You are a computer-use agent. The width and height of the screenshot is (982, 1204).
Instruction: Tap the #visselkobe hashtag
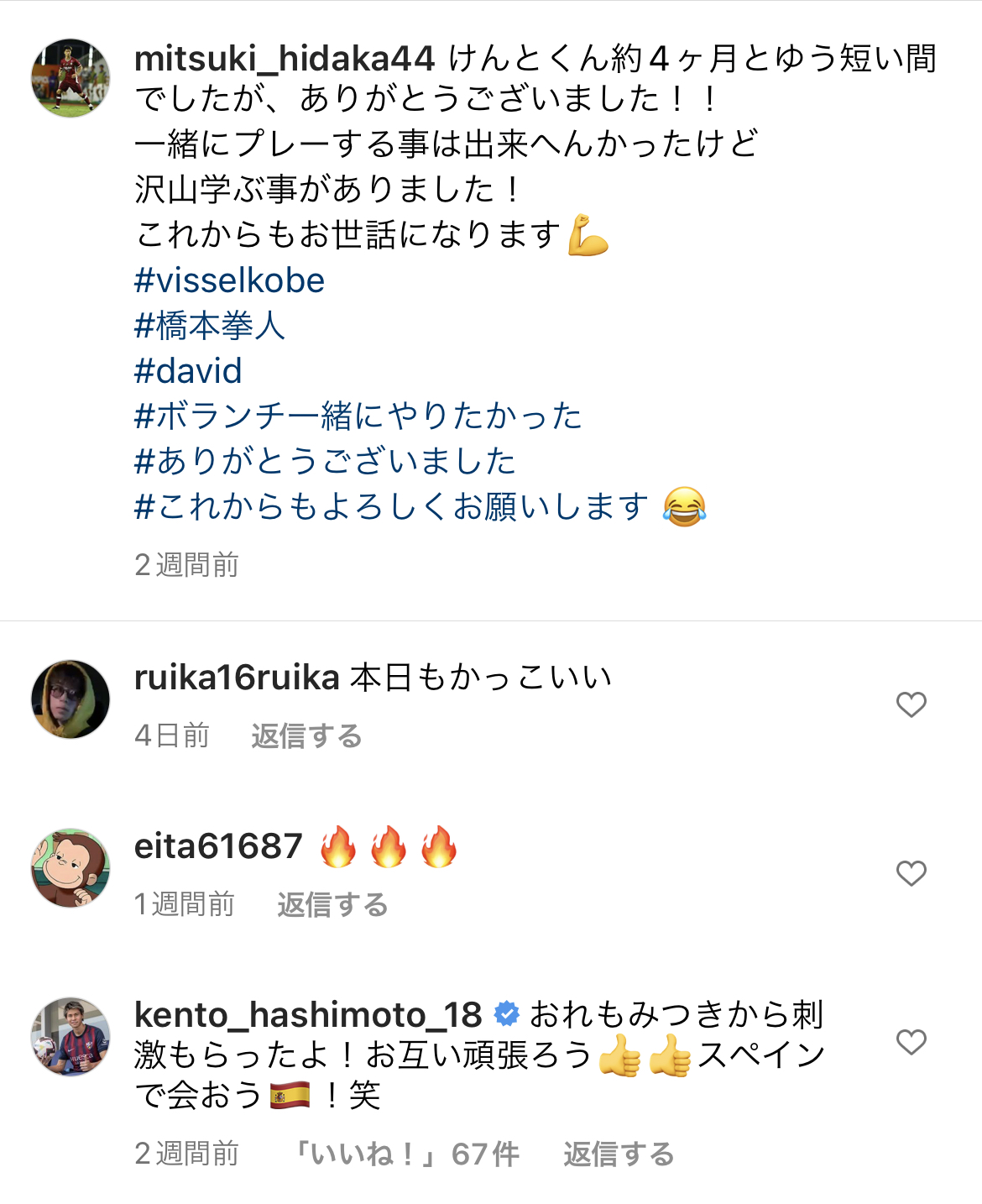(229, 280)
